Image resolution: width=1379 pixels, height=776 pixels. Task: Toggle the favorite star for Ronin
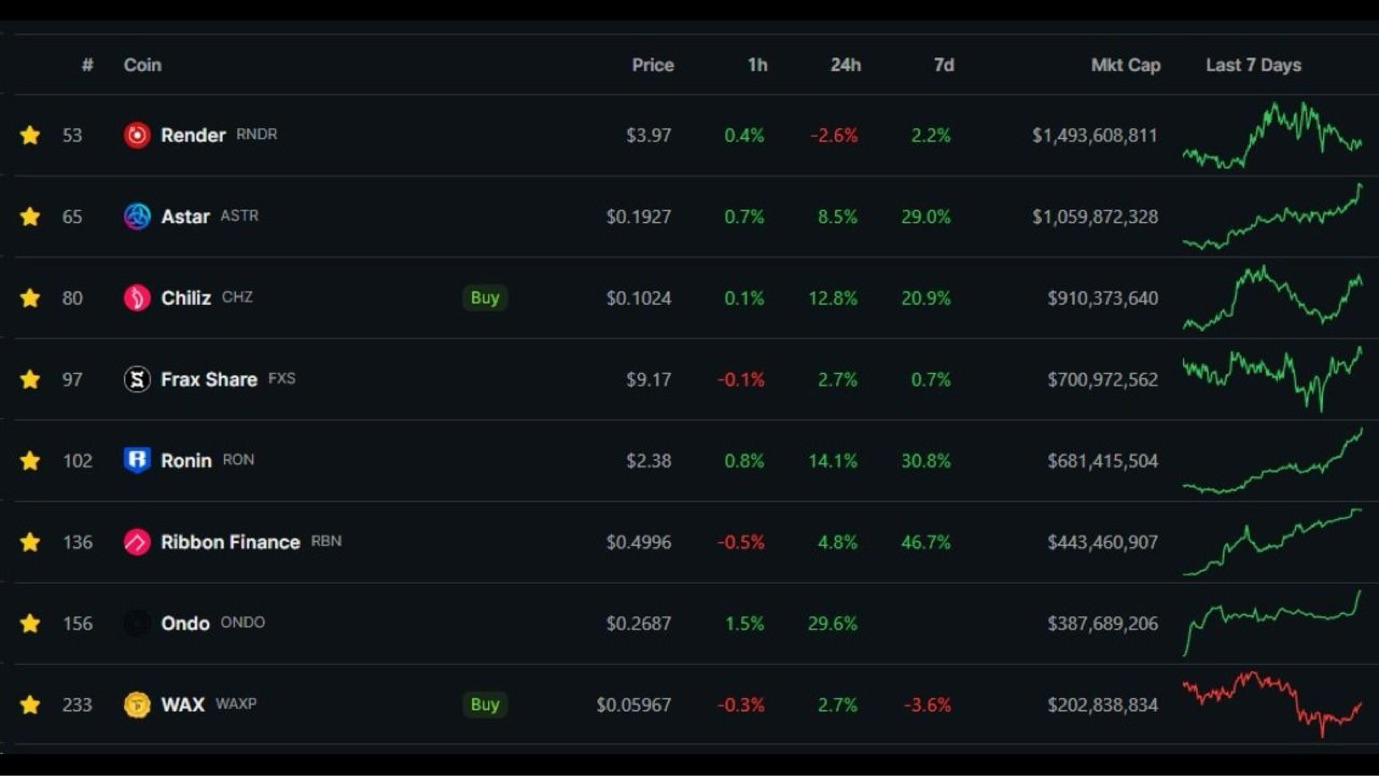(30, 461)
